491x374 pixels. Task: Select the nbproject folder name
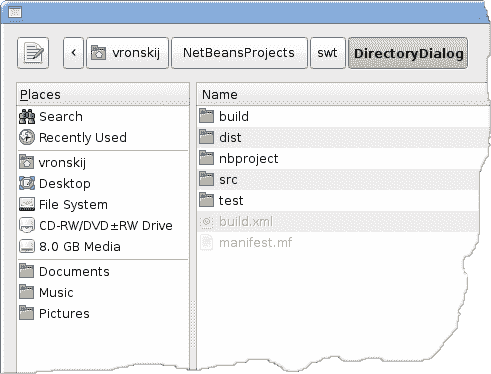[x=249, y=159]
